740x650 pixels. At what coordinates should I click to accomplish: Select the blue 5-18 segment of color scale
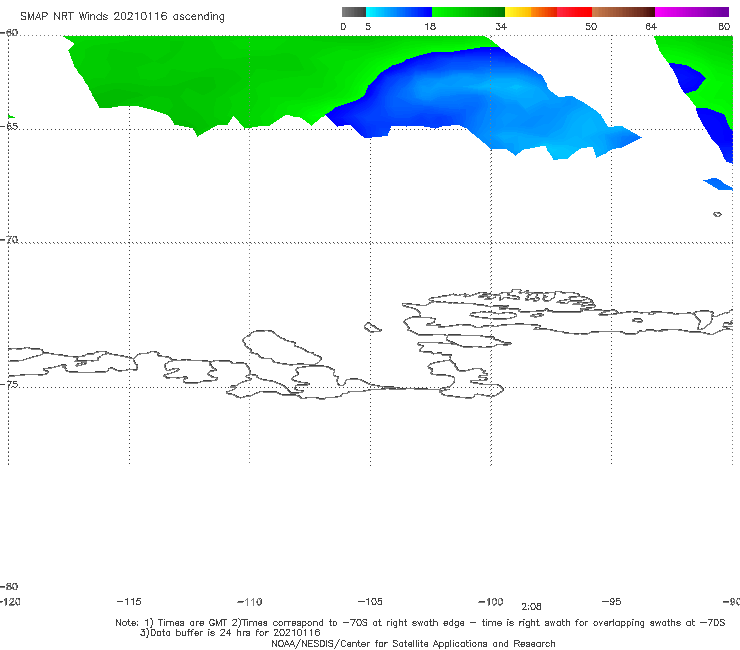[x=398, y=12]
